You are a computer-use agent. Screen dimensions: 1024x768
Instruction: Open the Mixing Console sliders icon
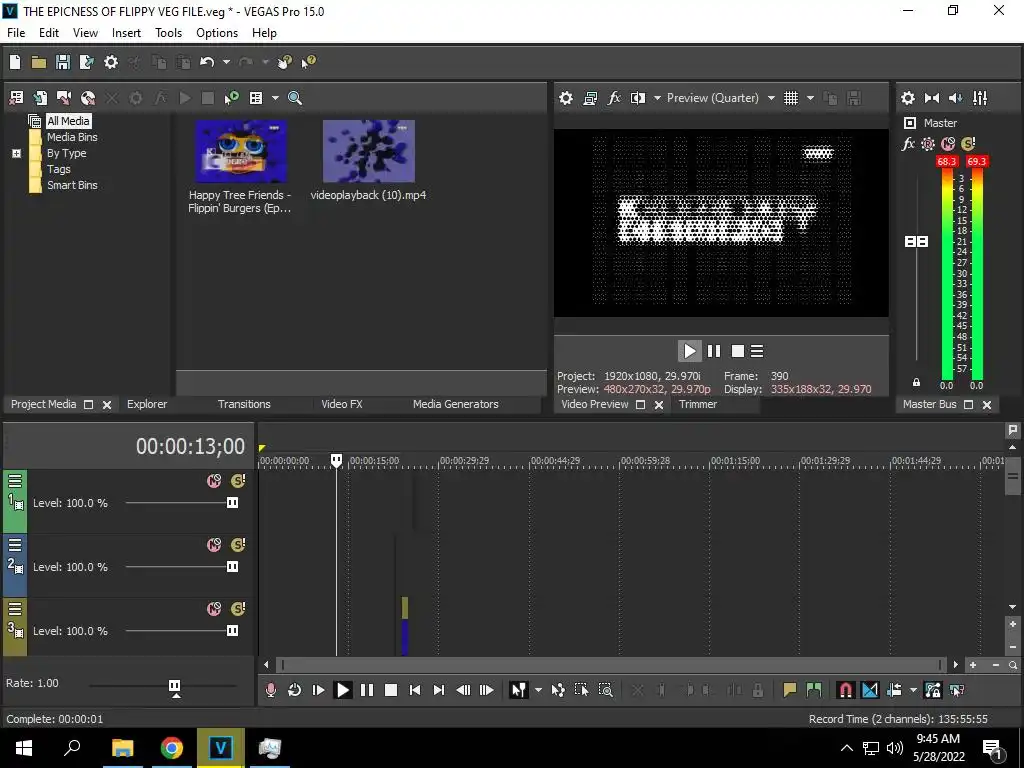coord(980,98)
